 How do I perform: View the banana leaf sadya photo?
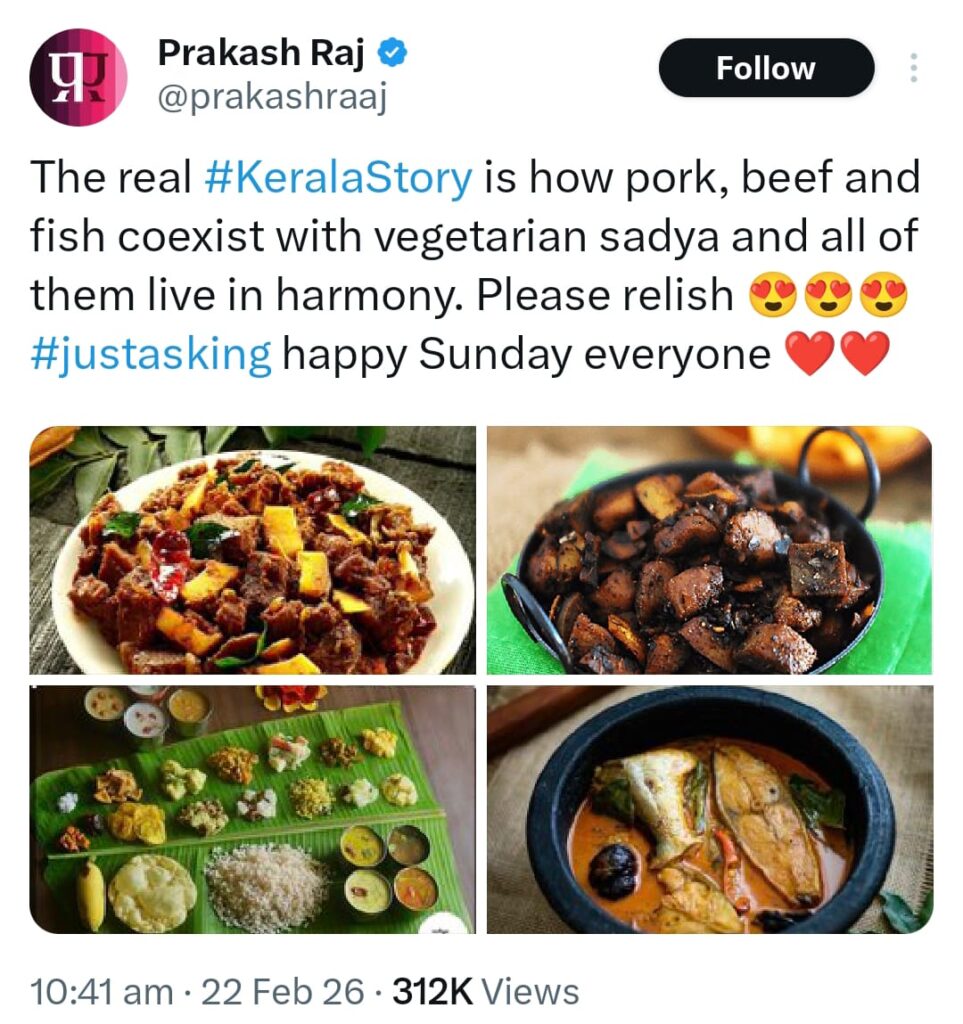click(253, 808)
